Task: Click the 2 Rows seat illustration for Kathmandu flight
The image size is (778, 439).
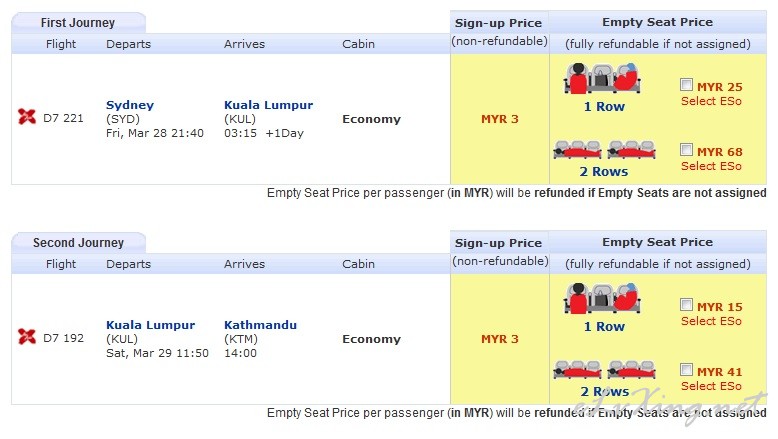Action: click(x=604, y=370)
